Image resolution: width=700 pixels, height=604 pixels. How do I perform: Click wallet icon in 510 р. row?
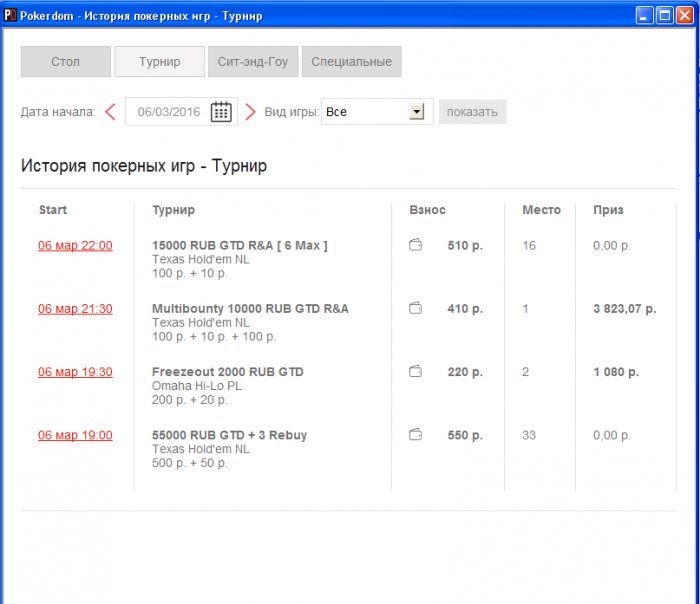point(415,245)
